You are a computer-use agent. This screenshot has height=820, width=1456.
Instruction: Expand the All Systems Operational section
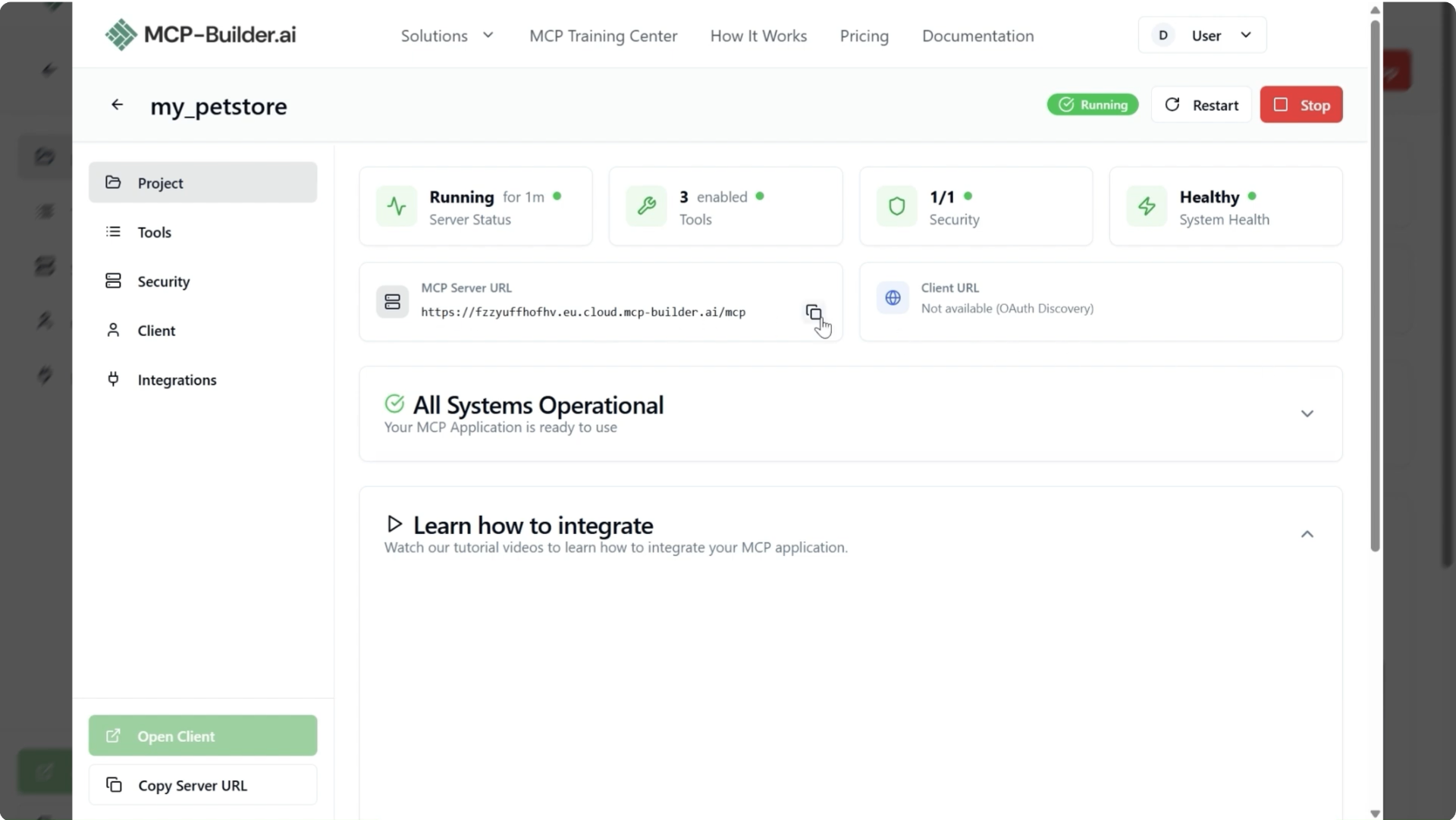[1307, 414]
